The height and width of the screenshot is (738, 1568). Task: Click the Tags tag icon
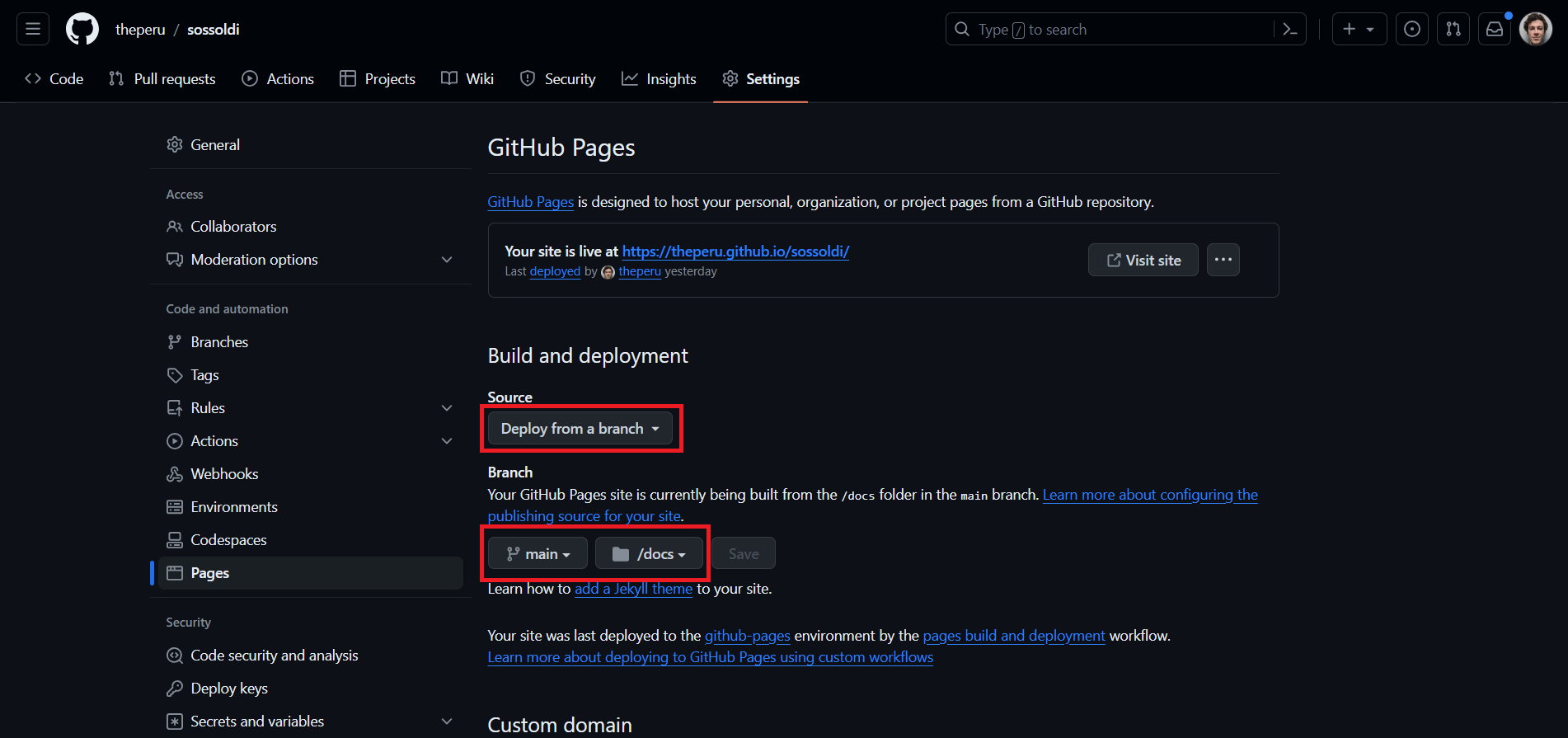[x=175, y=374]
